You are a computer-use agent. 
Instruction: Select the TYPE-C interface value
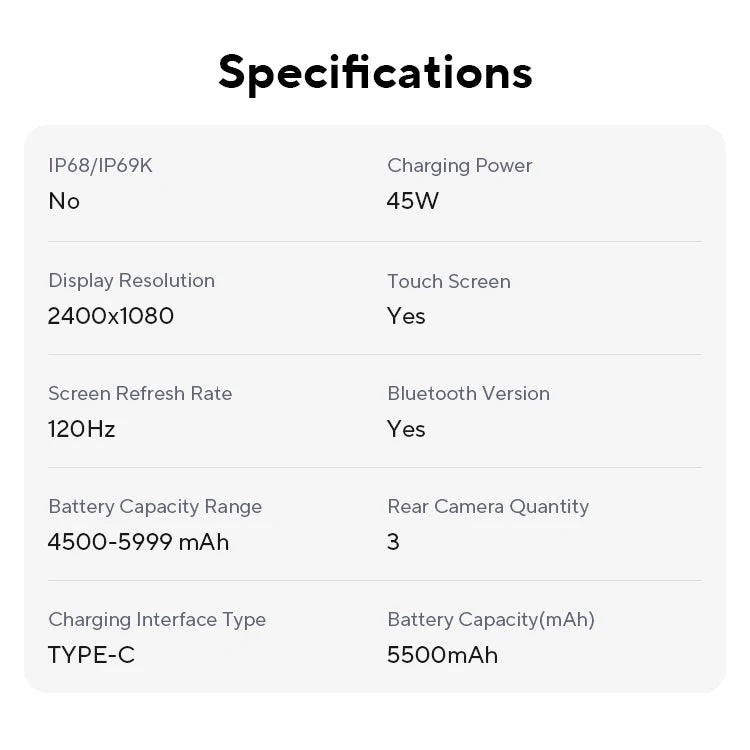pos(91,655)
